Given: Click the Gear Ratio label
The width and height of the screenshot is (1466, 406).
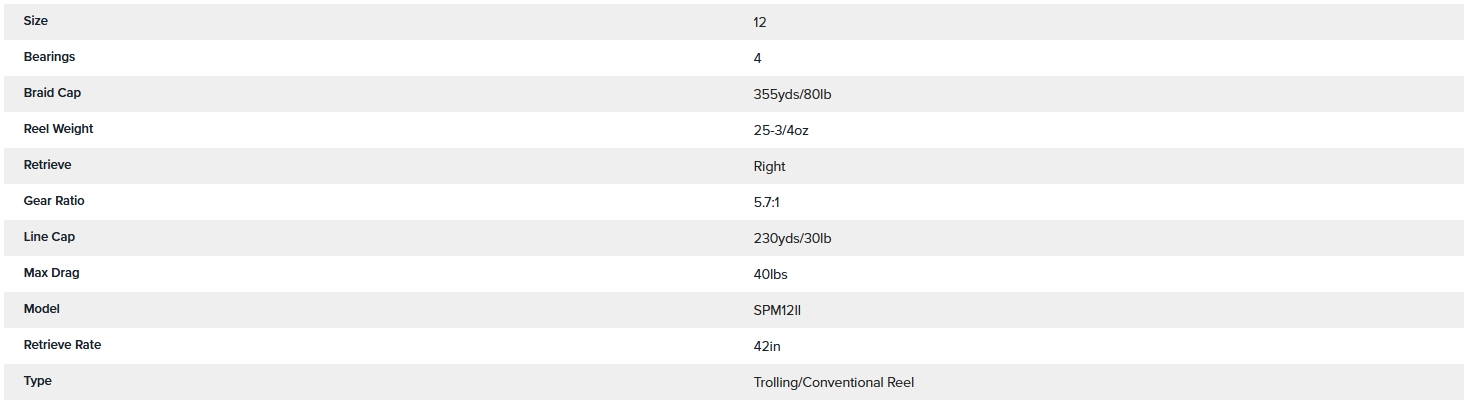Looking at the screenshot, I should coord(54,201).
